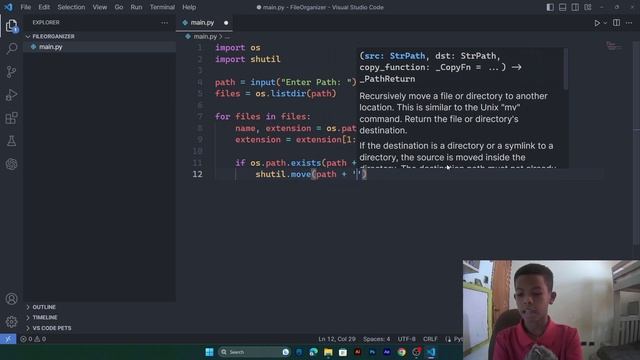Viewport: 640px width, 360px height.
Task: Open the ChatGPT extension icon in activity bar
Action: tap(11, 164)
